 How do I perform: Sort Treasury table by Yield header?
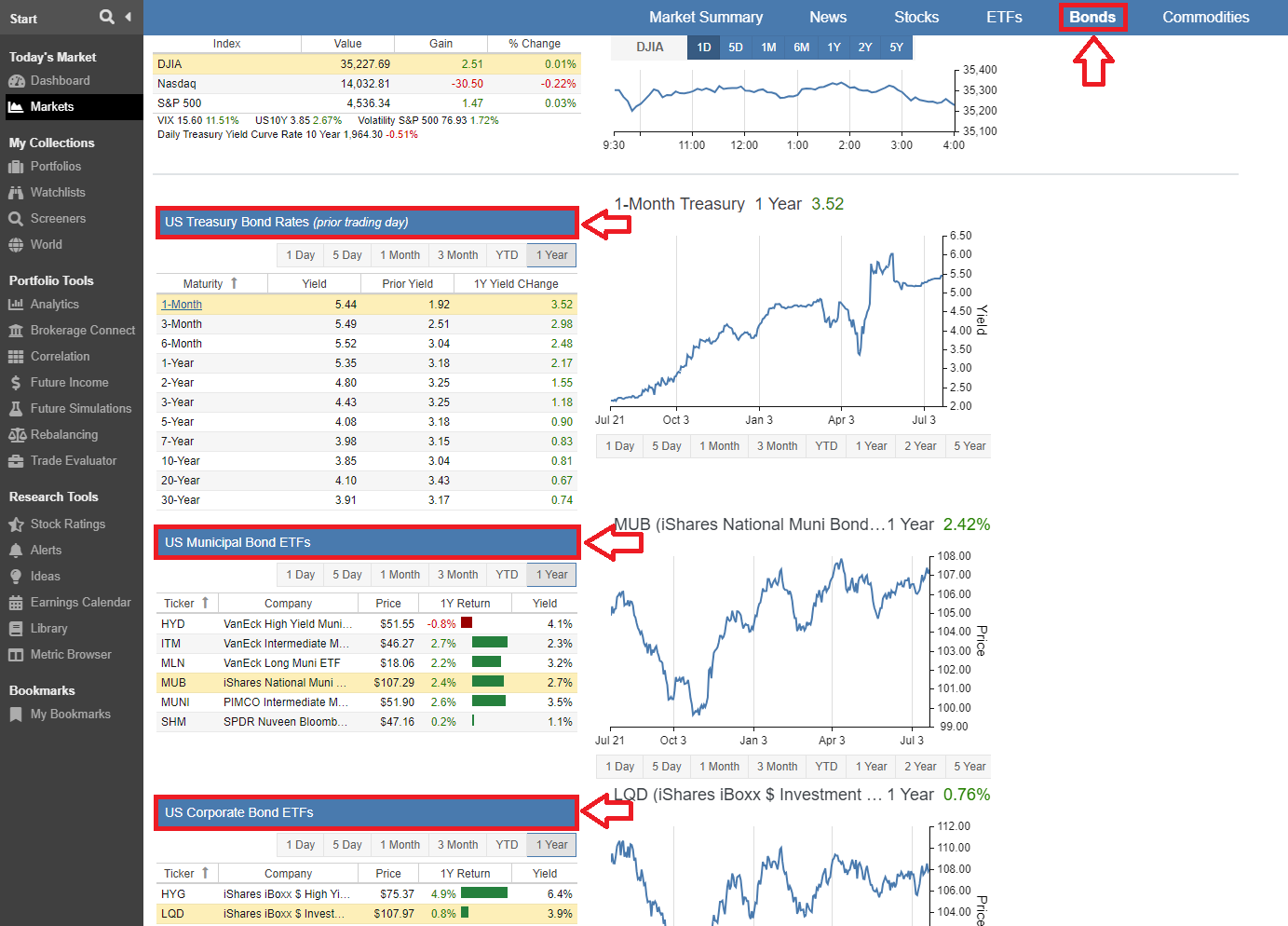point(314,284)
